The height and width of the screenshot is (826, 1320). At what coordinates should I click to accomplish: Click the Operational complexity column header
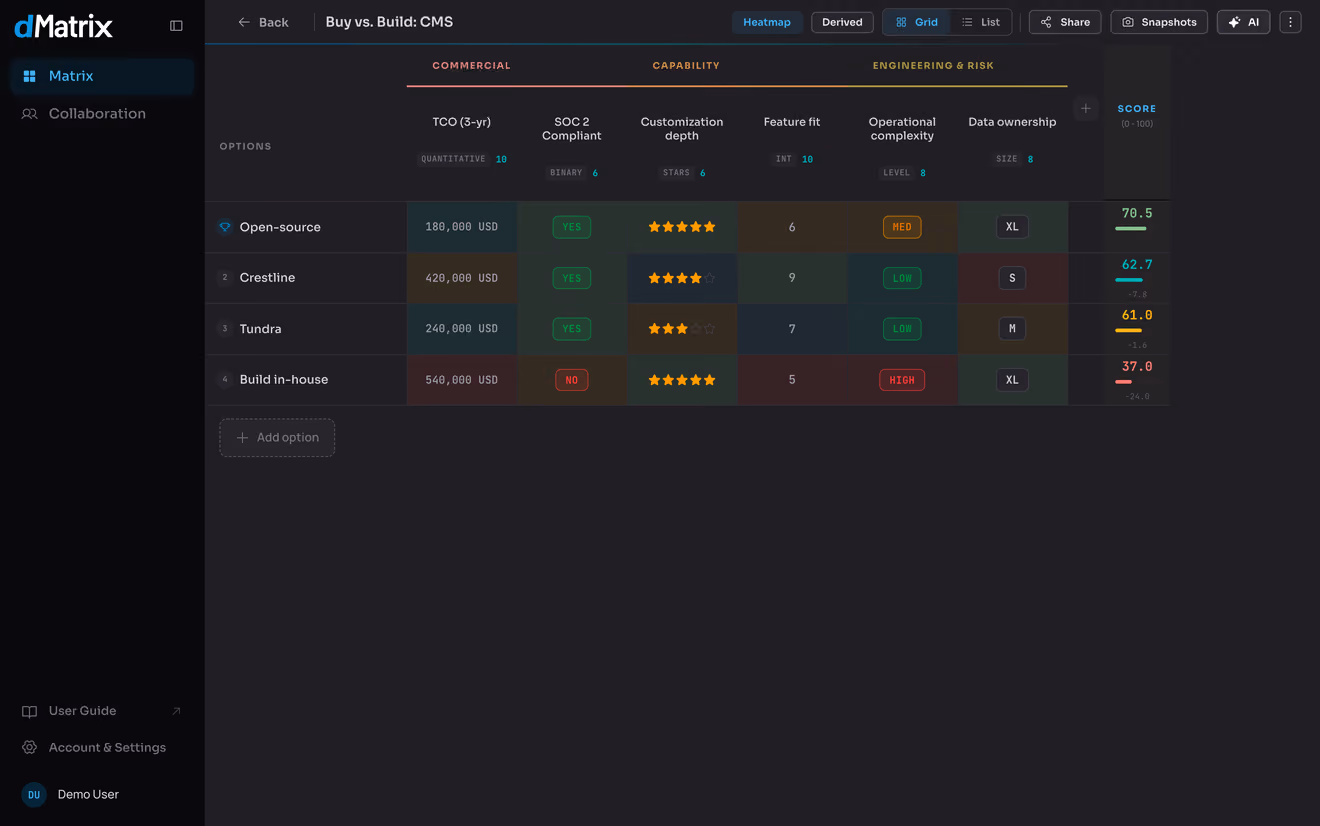[x=902, y=129]
